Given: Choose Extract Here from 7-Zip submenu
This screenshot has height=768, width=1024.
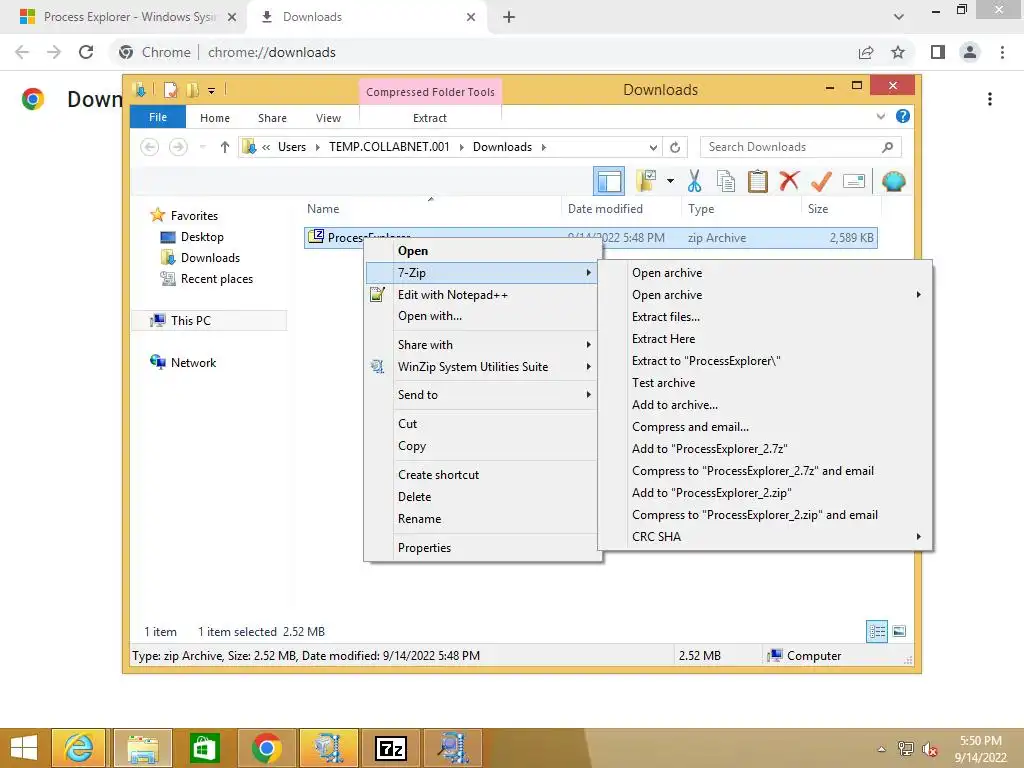Looking at the screenshot, I should tap(663, 338).
